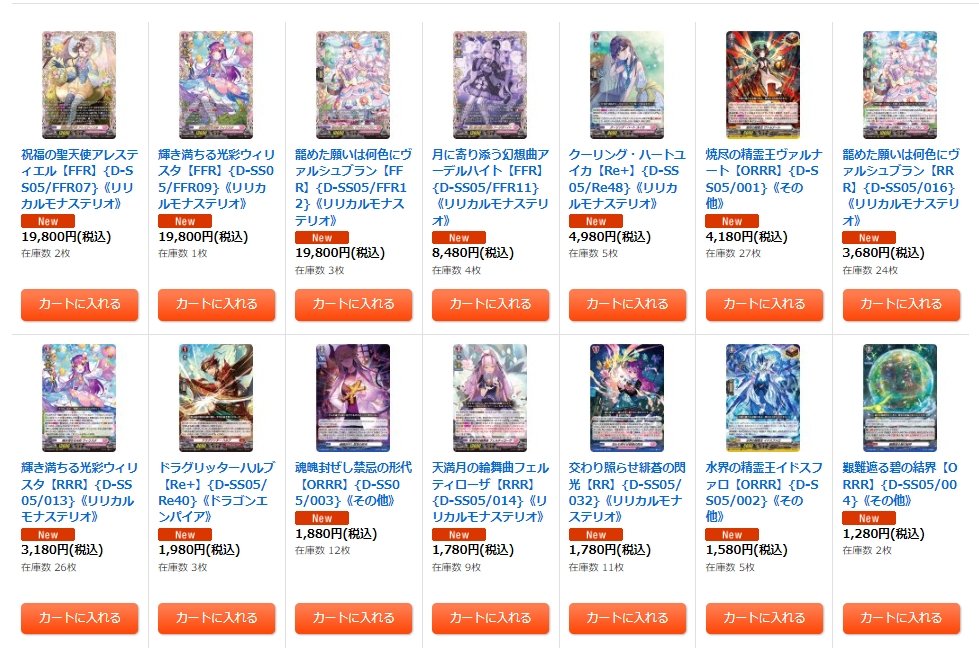Open the 輝き満ちる光彩ウィリスタ FFR card thumbnail
The image size is (979, 648).
(216, 85)
